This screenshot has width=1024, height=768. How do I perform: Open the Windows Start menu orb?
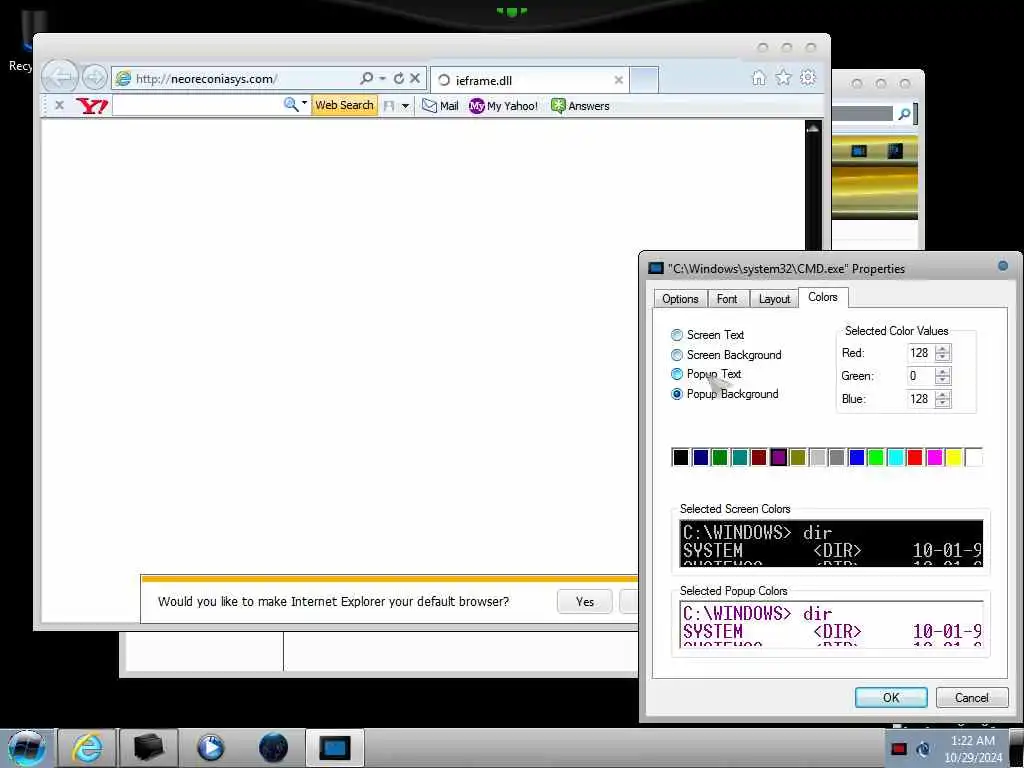(27, 748)
